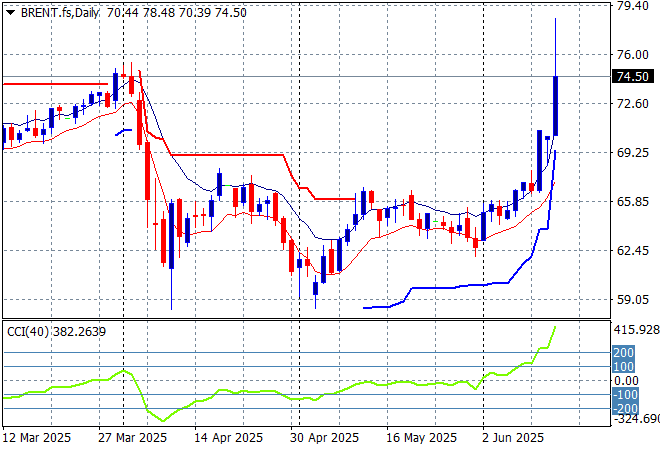The height and width of the screenshot is (450, 660).
Task: Click the 65.85 price axis label
Action: tap(633, 201)
